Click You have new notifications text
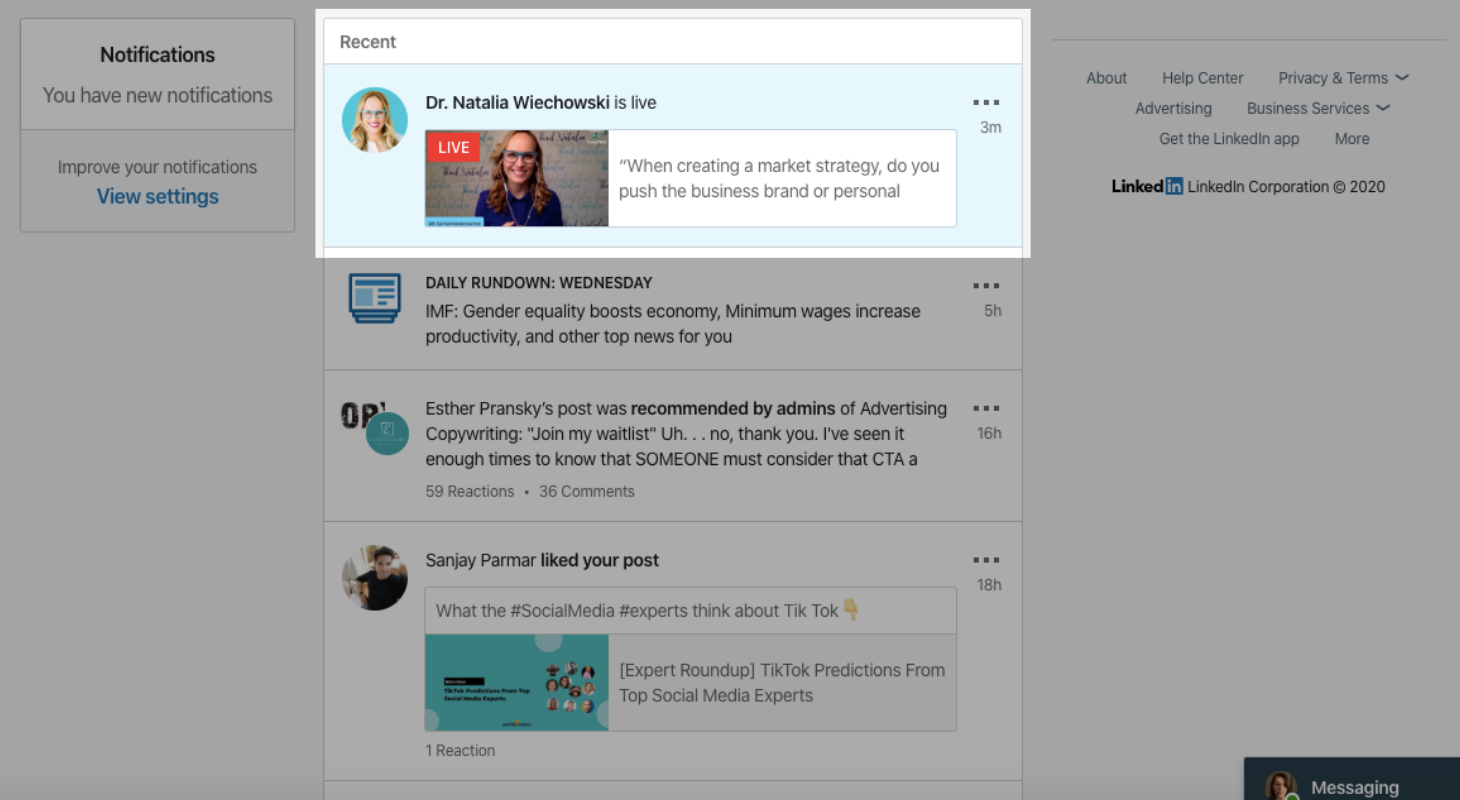Image resolution: width=1460 pixels, height=800 pixels. point(157,95)
